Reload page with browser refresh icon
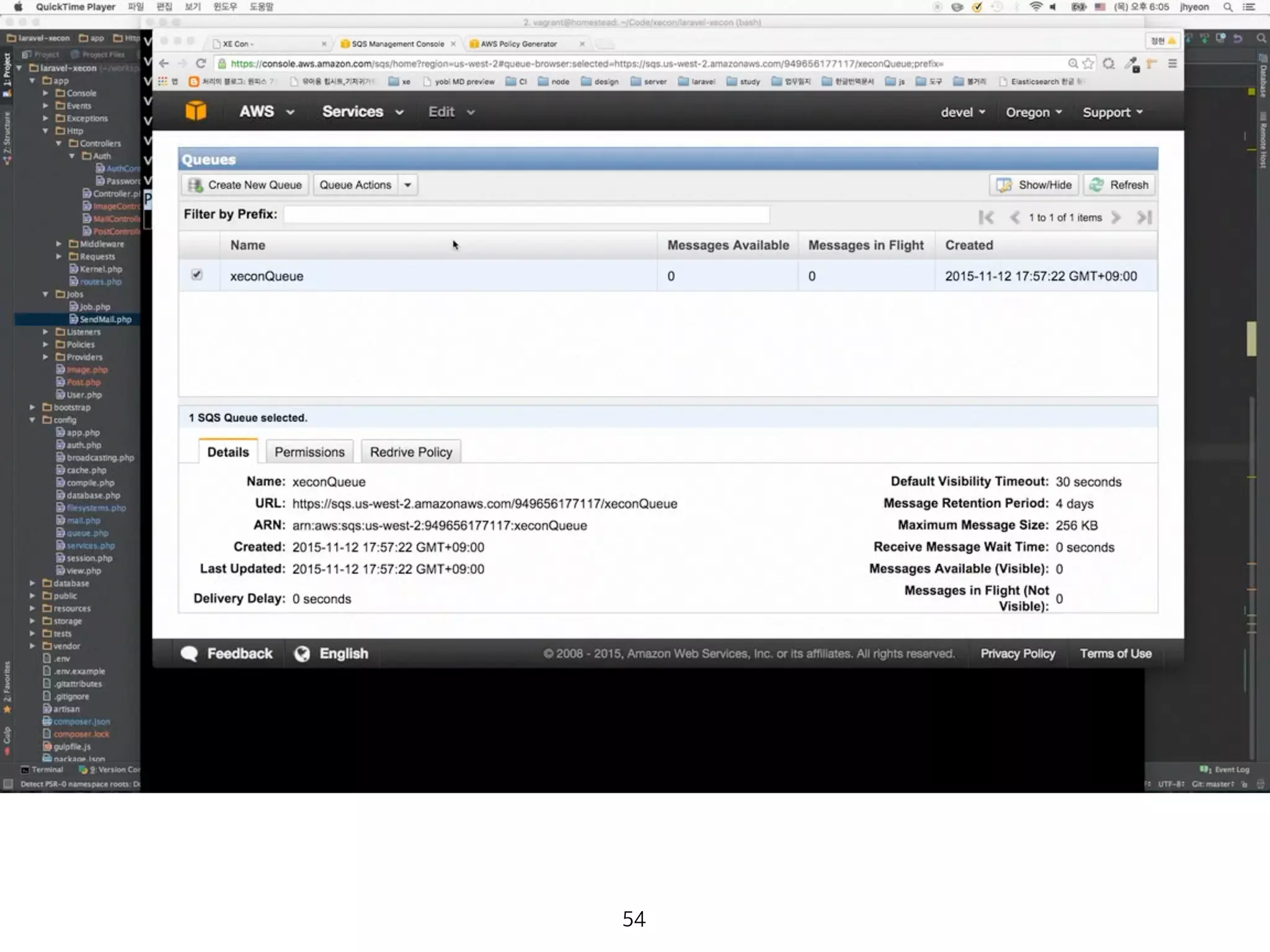 point(201,64)
